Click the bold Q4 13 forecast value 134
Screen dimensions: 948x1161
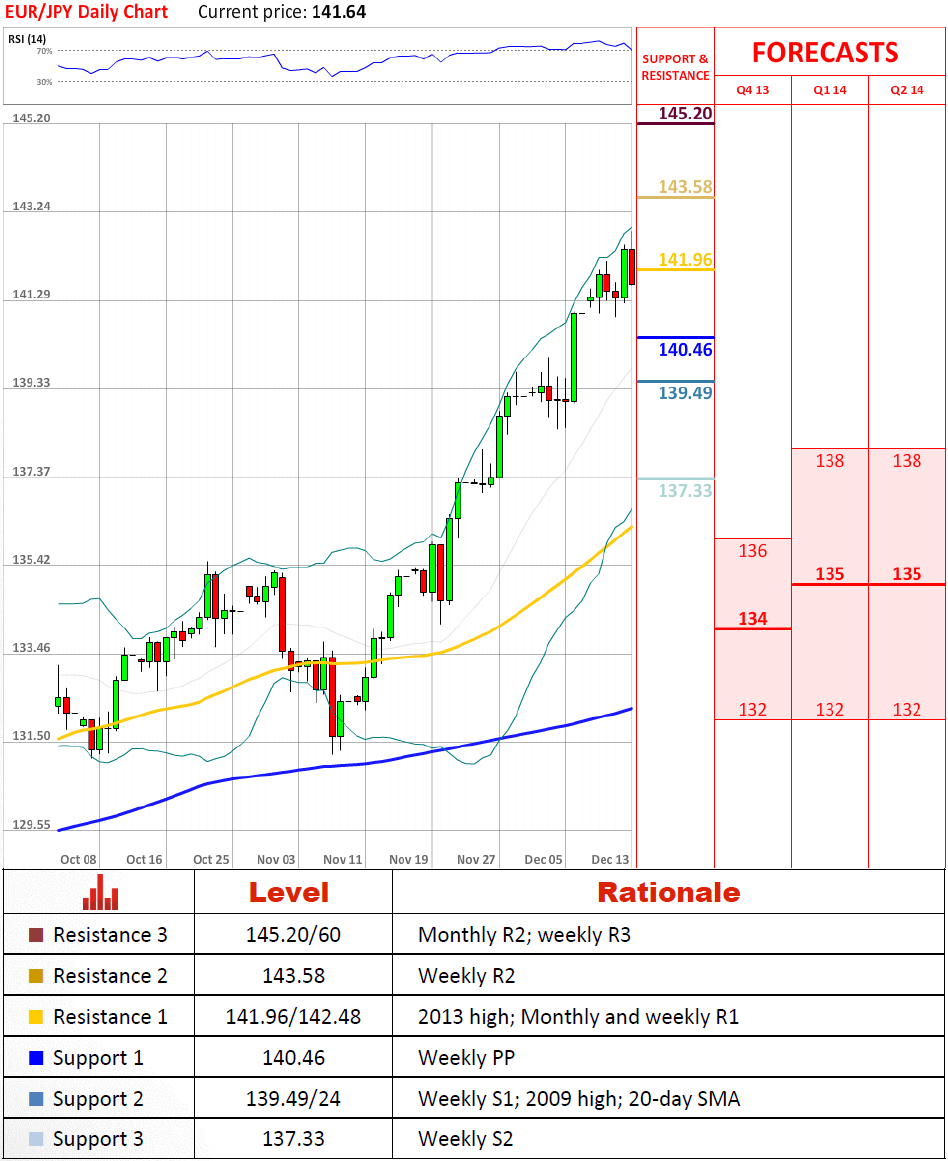(x=752, y=618)
